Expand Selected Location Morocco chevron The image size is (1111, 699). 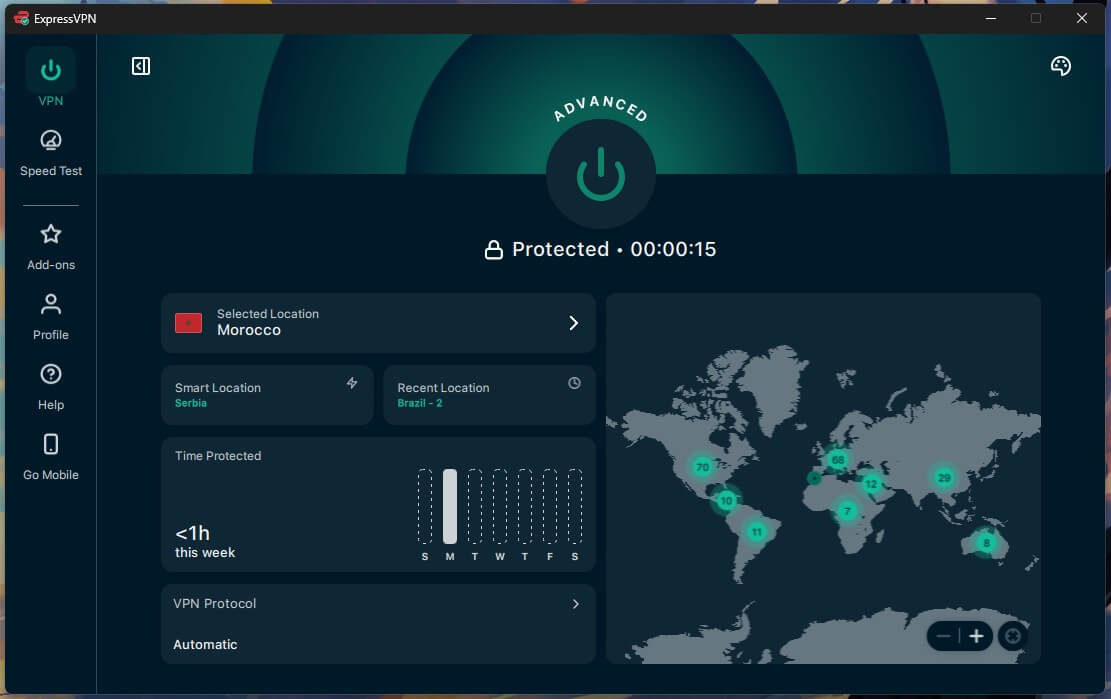click(573, 323)
